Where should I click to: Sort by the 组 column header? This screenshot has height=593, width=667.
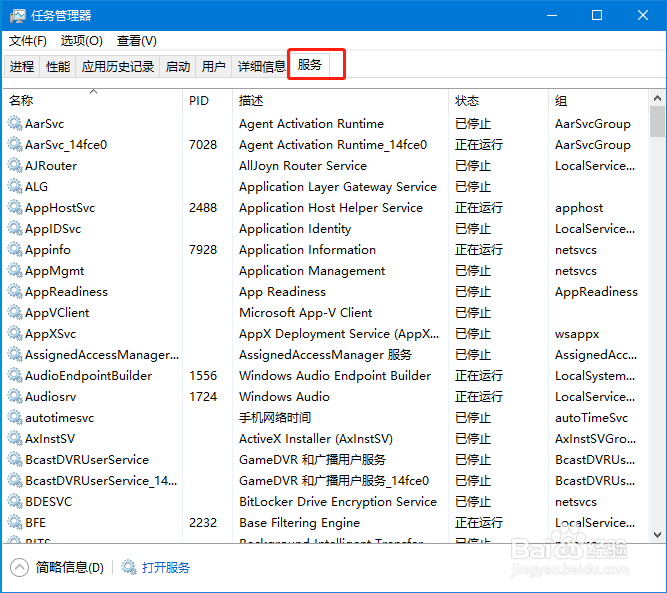click(598, 100)
